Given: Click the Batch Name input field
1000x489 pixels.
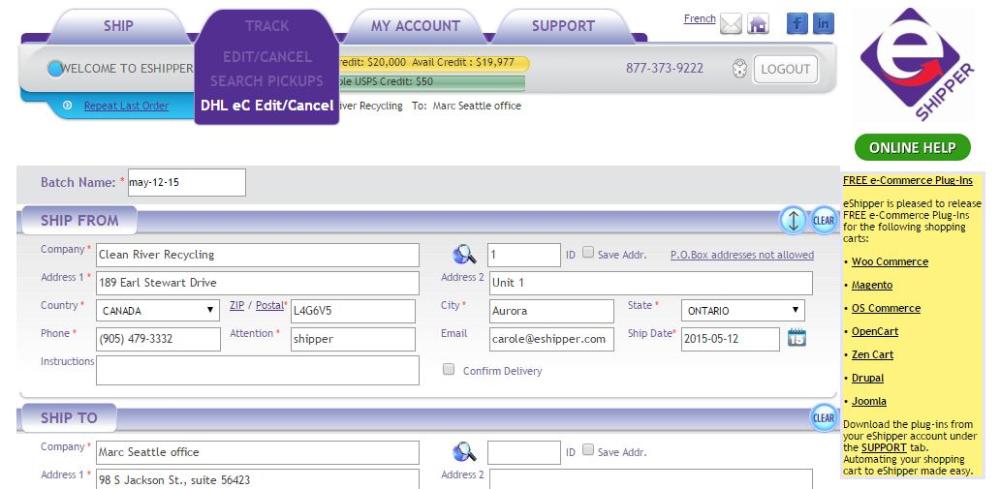Looking at the screenshot, I should (187, 182).
